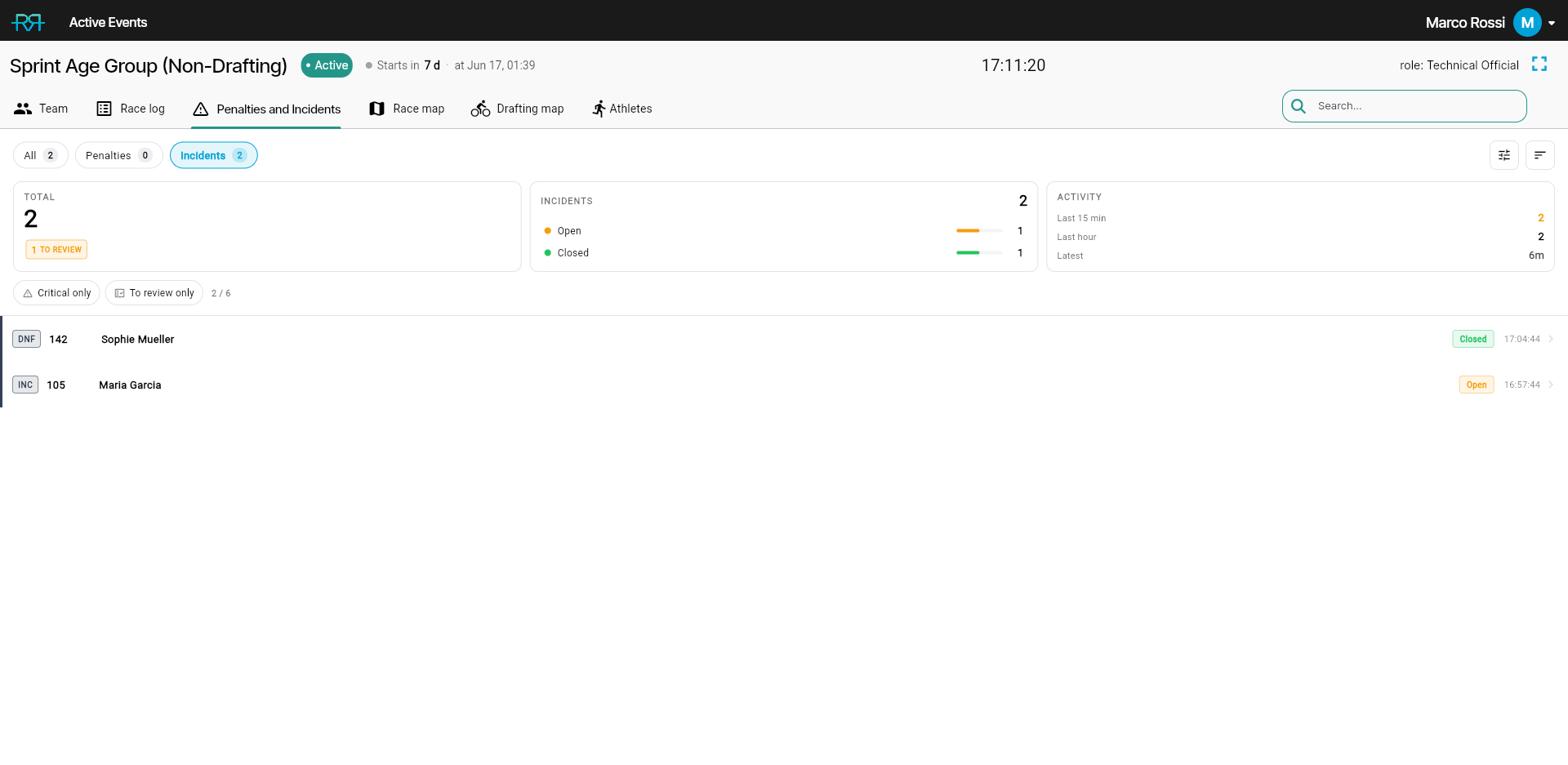Click Last hour activity row
Image resolution: width=1568 pixels, height=765 pixels.
[1300, 237]
